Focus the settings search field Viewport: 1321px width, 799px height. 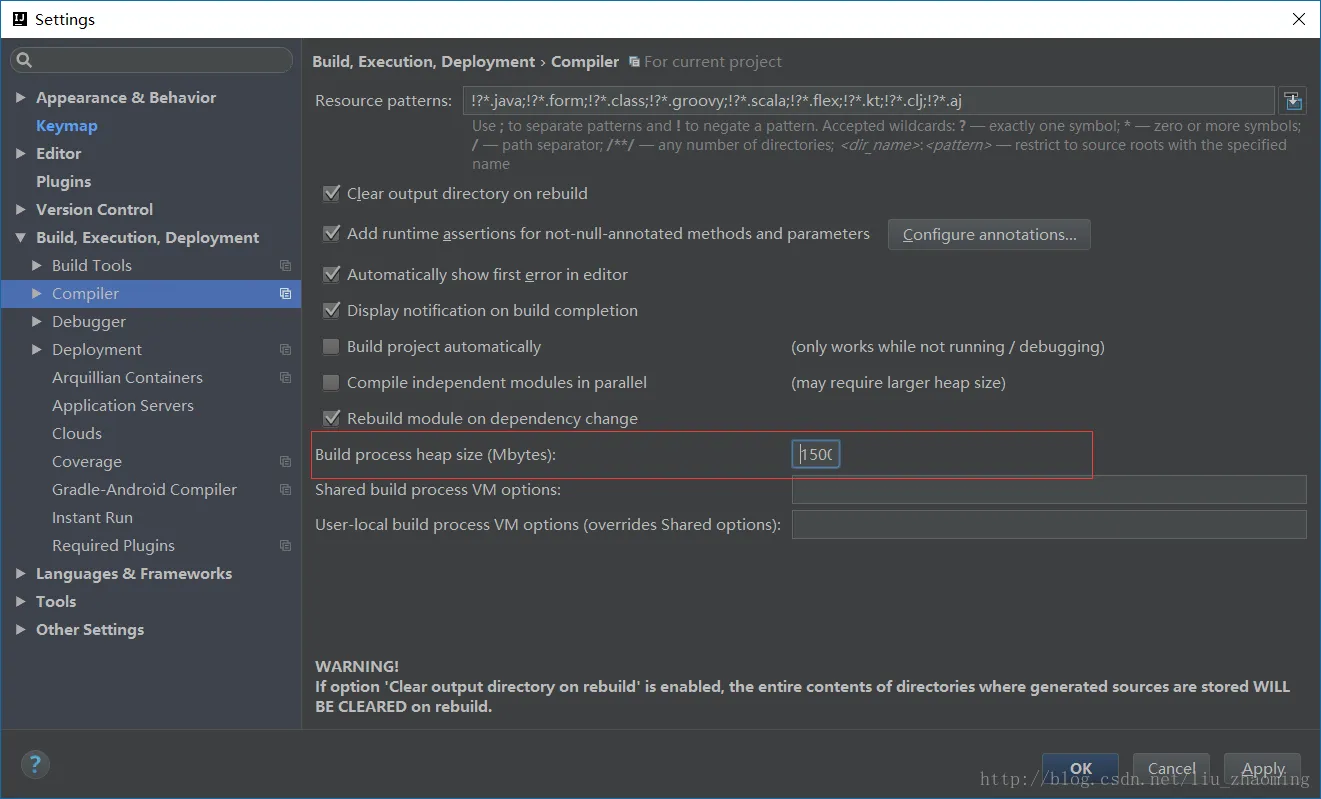tap(152, 61)
